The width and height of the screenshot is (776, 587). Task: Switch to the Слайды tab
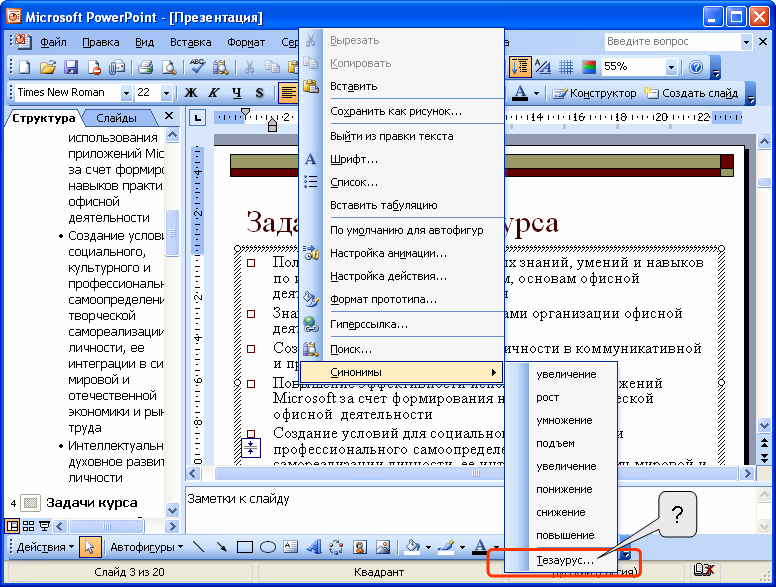[117, 118]
